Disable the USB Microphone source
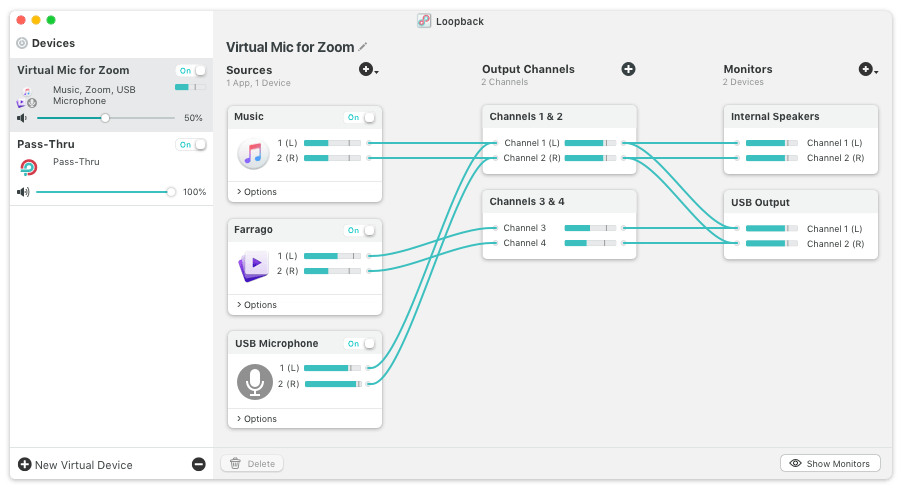 click(360, 344)
